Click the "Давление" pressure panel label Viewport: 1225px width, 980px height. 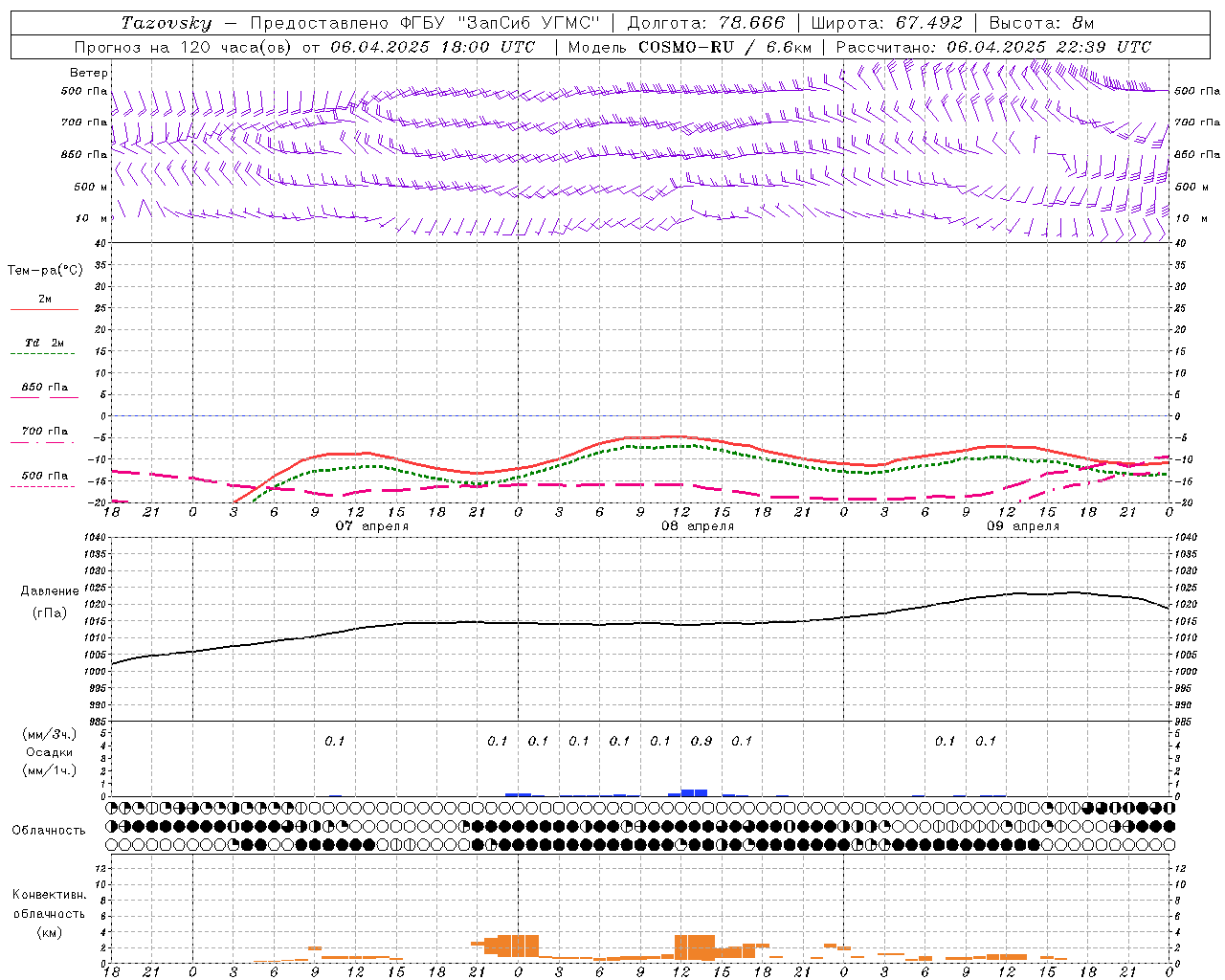[50, 591]
